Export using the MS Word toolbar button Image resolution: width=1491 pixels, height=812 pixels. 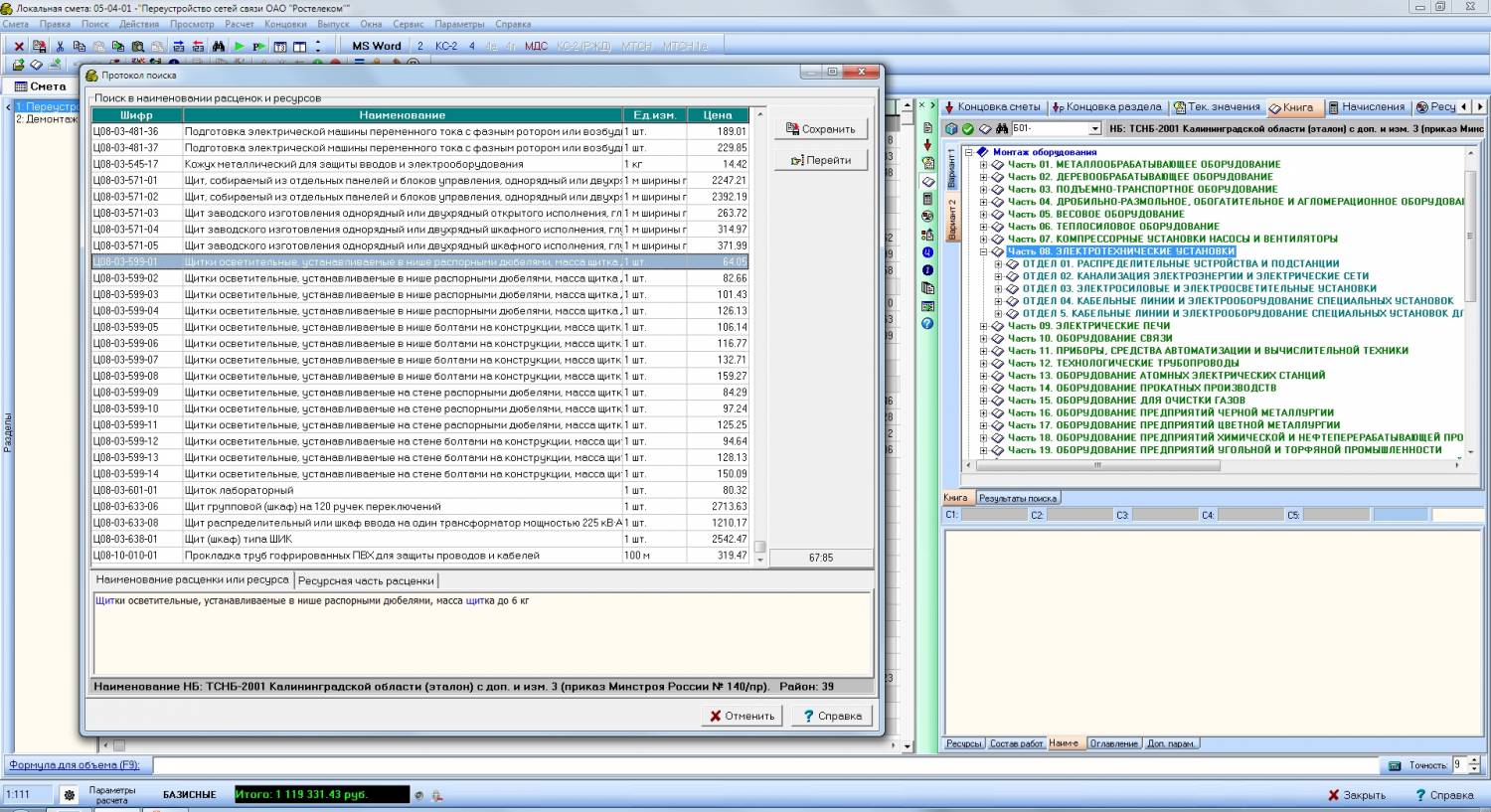(x=377, y=46)
